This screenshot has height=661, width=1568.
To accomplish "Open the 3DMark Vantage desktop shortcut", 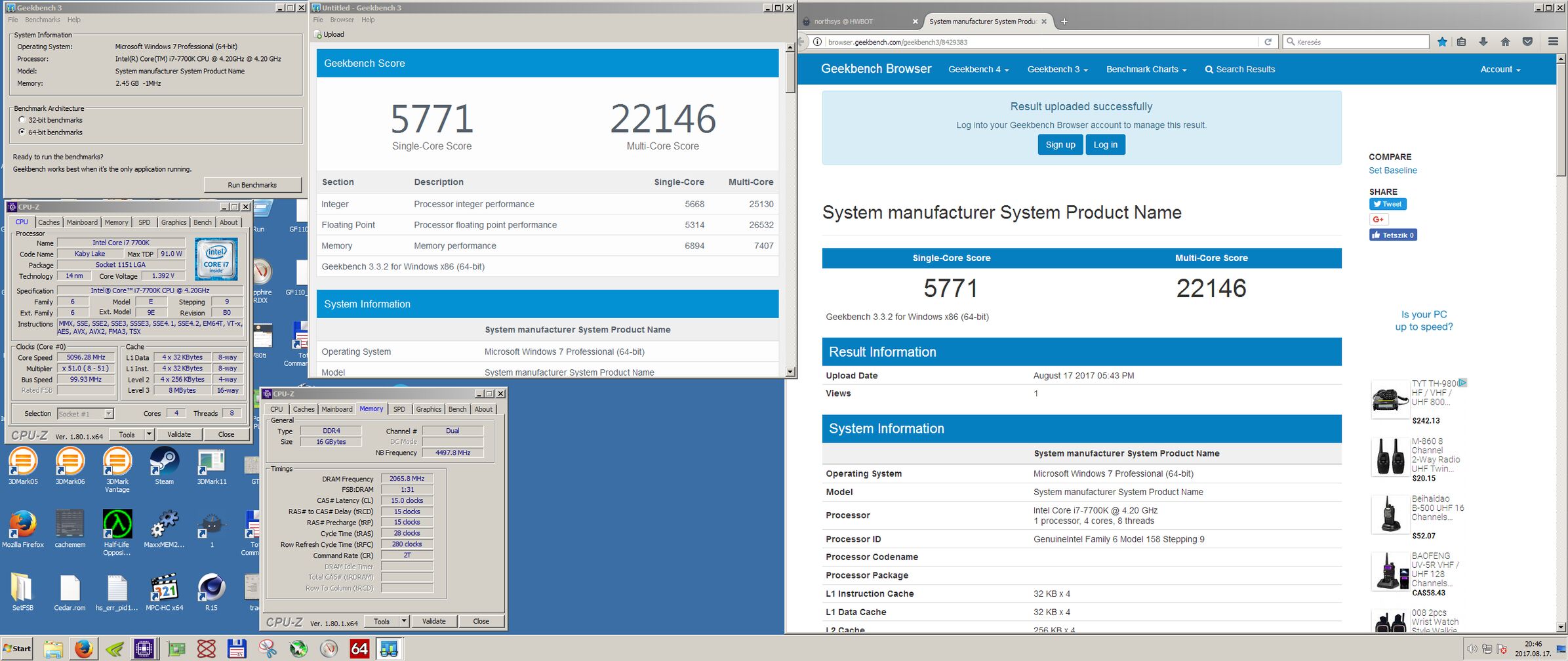I will point(117,470).
